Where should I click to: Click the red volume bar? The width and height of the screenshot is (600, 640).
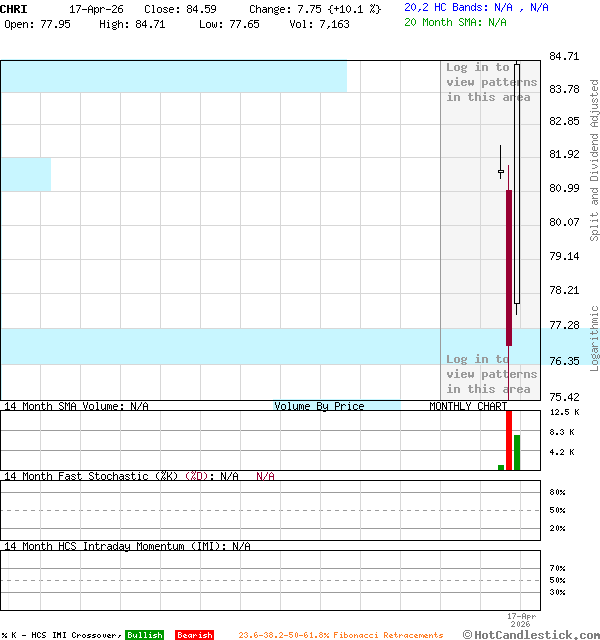pos(509,438)
